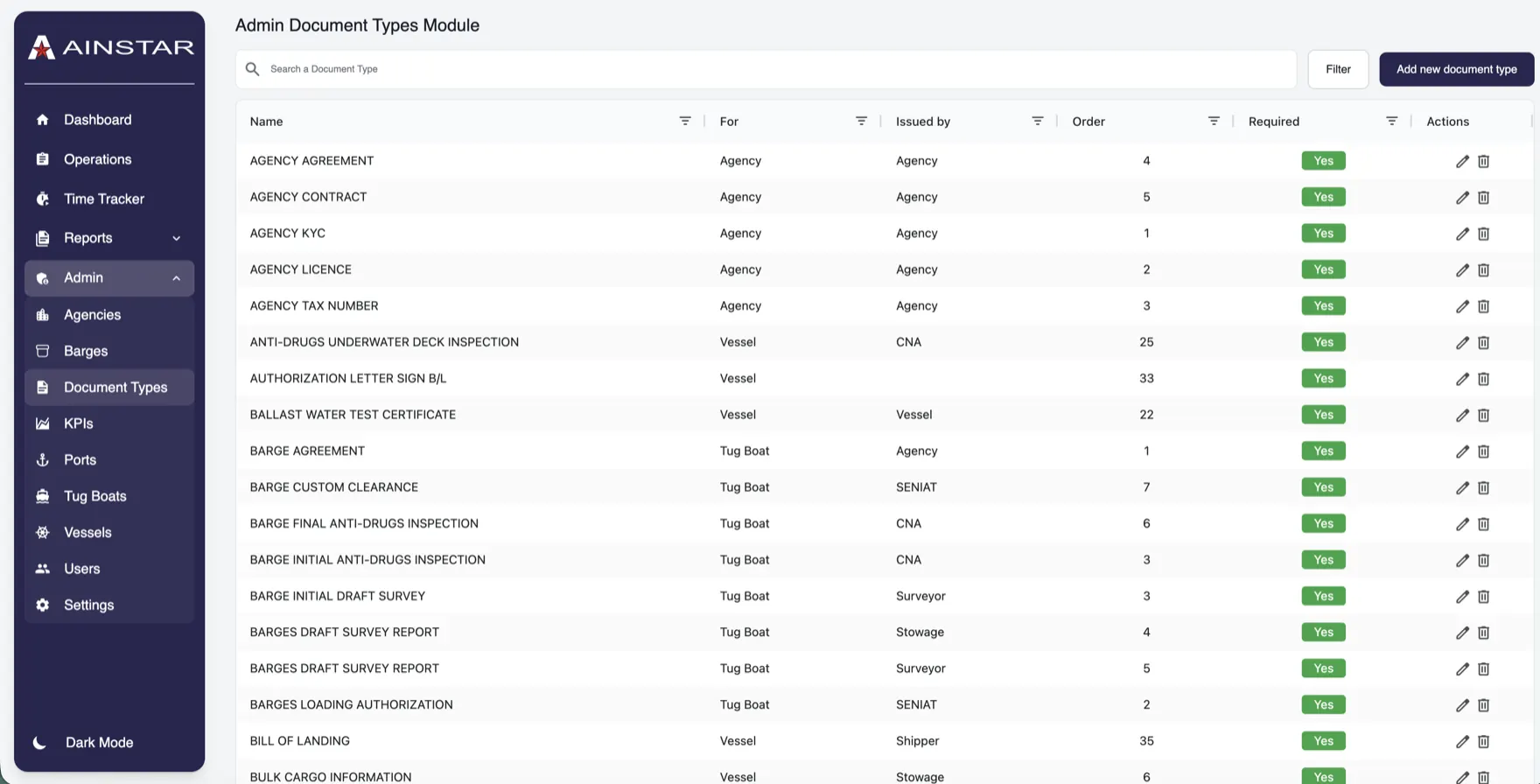Select Document Types in the sidebar
This screenshot has width=1540, height=784.
109,388
